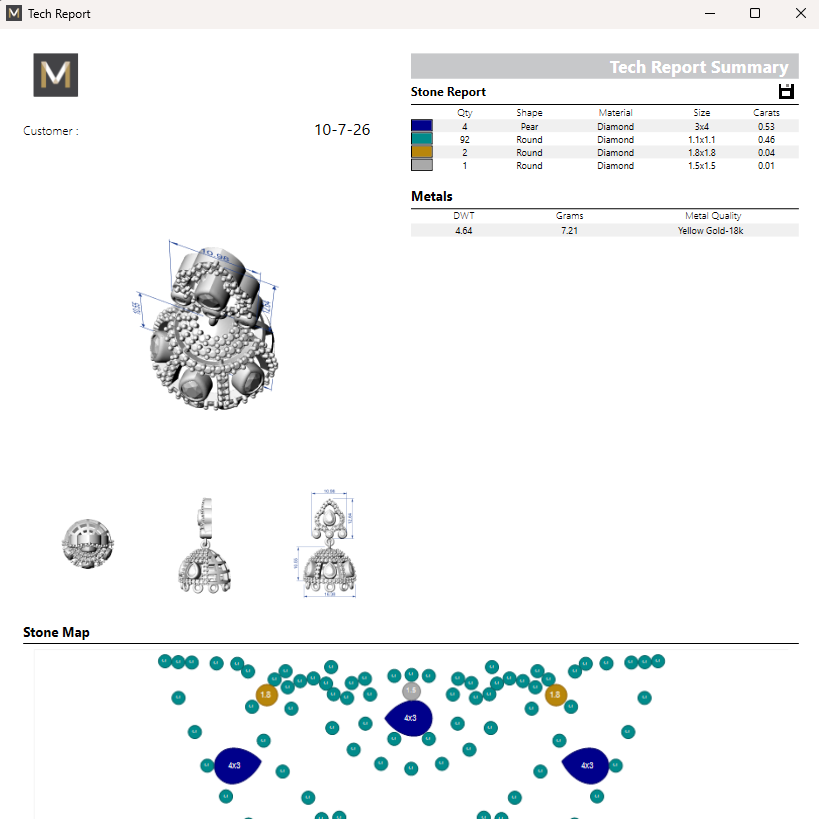Click the gray 1.5 stone marker
819x819 pixels.
[x=412, y=691]
